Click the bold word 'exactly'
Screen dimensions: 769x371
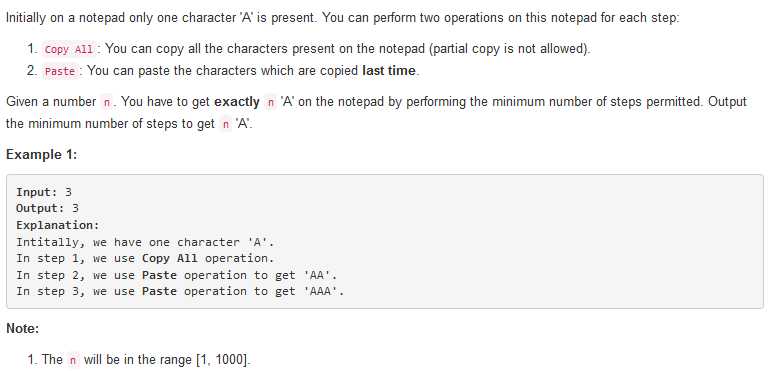click(237, 102)
